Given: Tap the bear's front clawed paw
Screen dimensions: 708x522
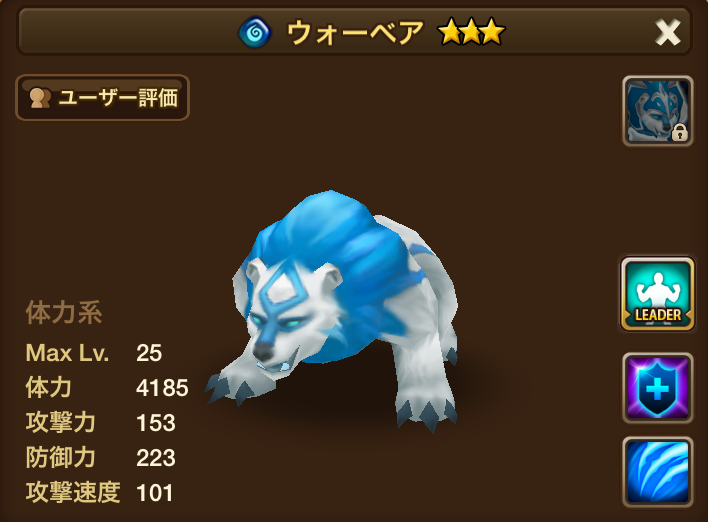Looking at the screenshot, I should pyautogui.click(x=239, y=385).
